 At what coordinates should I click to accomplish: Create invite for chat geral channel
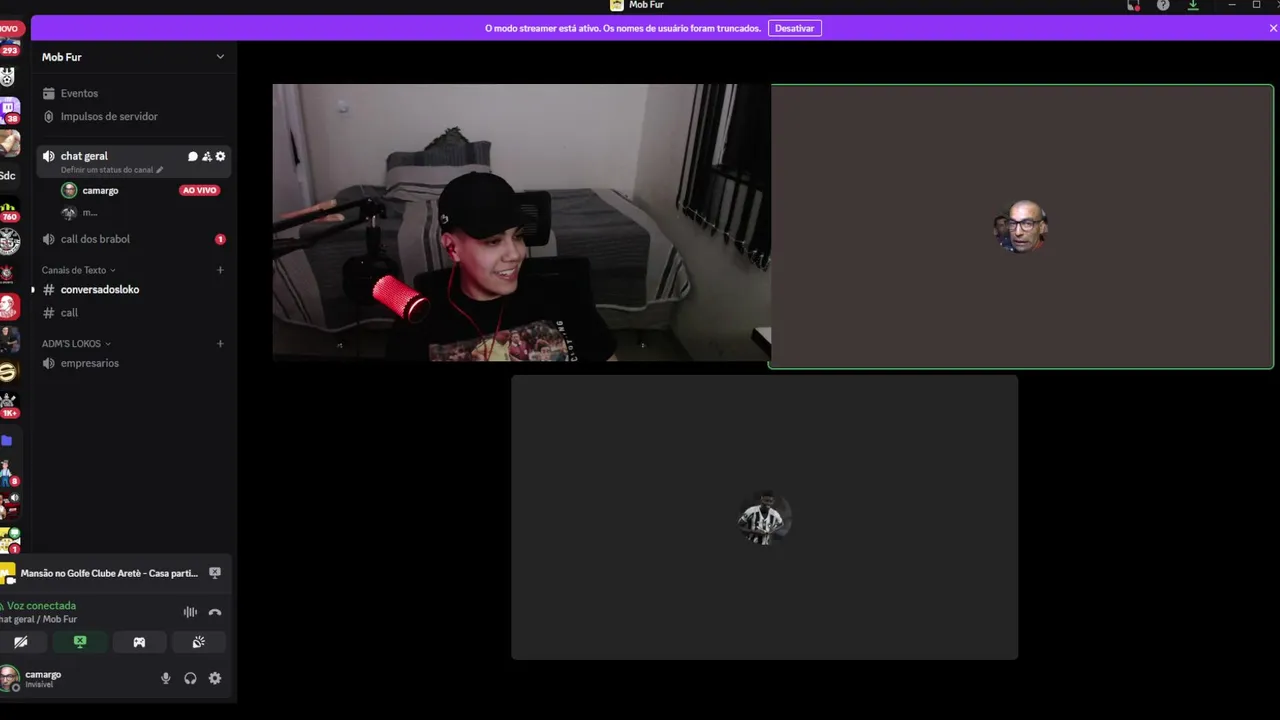(207, 156)
